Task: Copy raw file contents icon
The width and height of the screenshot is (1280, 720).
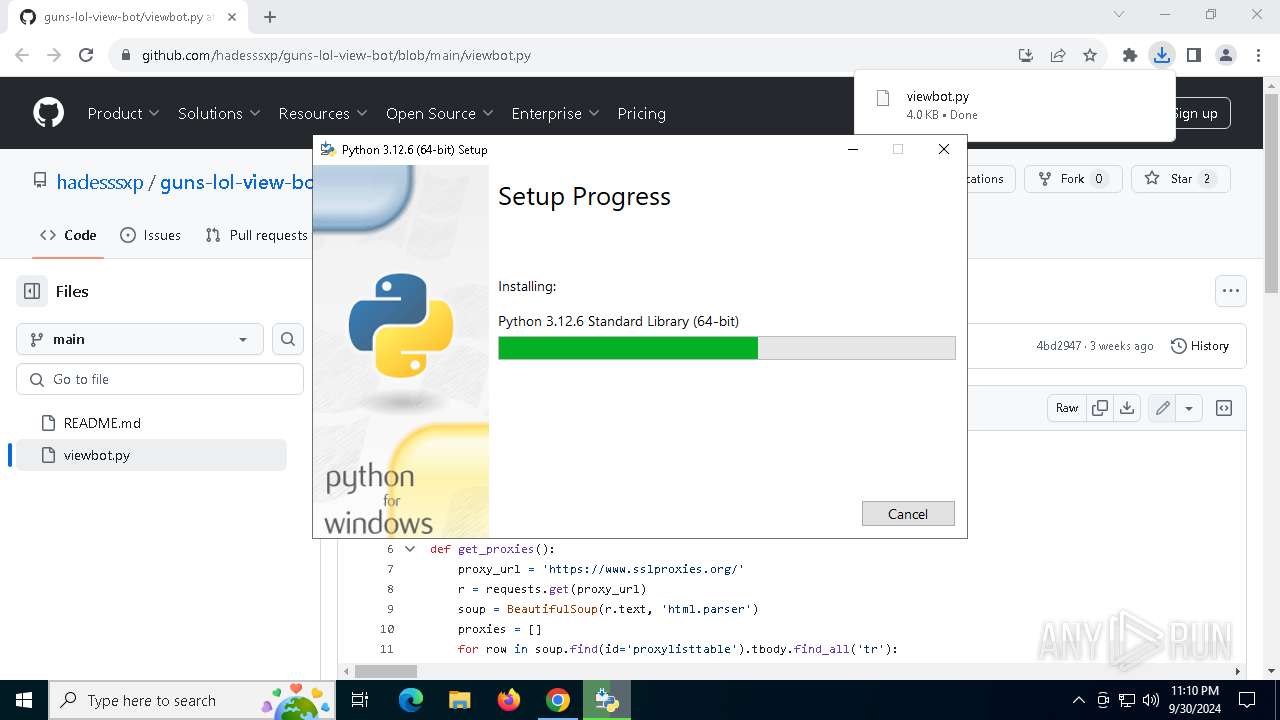Action: coord(1100,408)
